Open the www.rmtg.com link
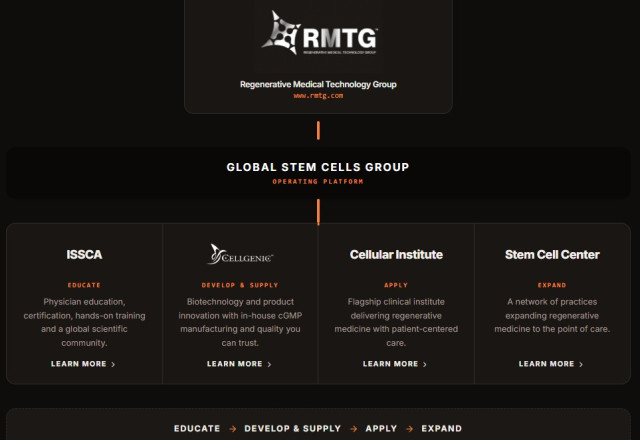Image resolution: width=640 pixels, height=440 pixels. click(318, 96)
